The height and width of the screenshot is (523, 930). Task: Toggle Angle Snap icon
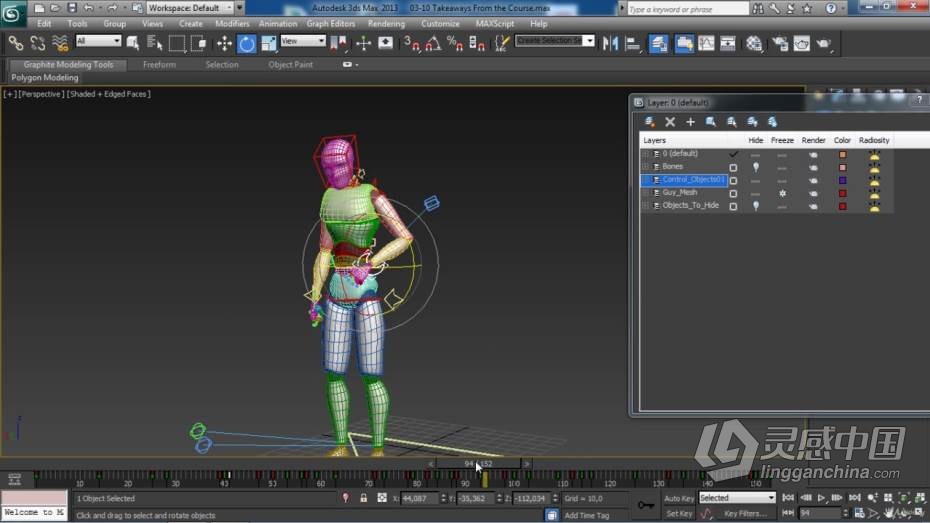tap(433, 43)
